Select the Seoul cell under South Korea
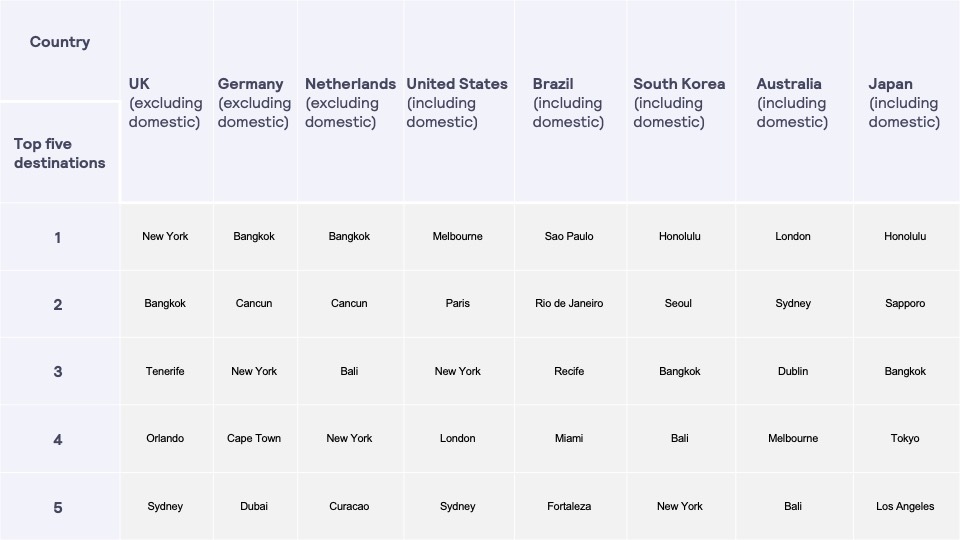This screenshot has width=960, height=540. pyautogui.click(x=678, y=304)
